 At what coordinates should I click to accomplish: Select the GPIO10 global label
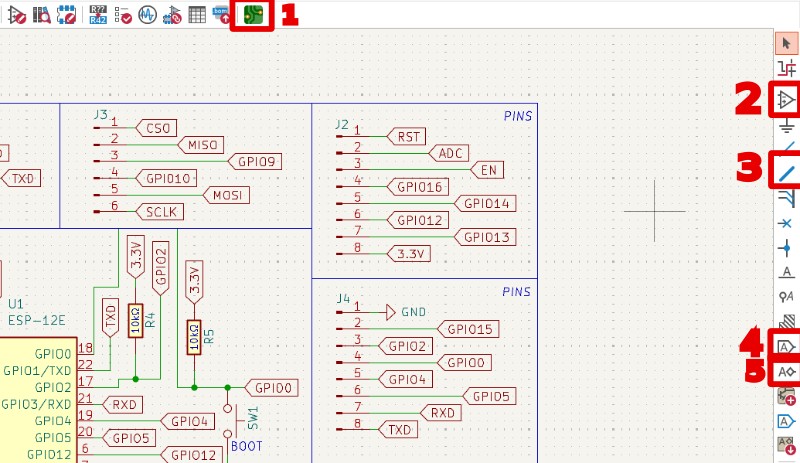(166, 179)
